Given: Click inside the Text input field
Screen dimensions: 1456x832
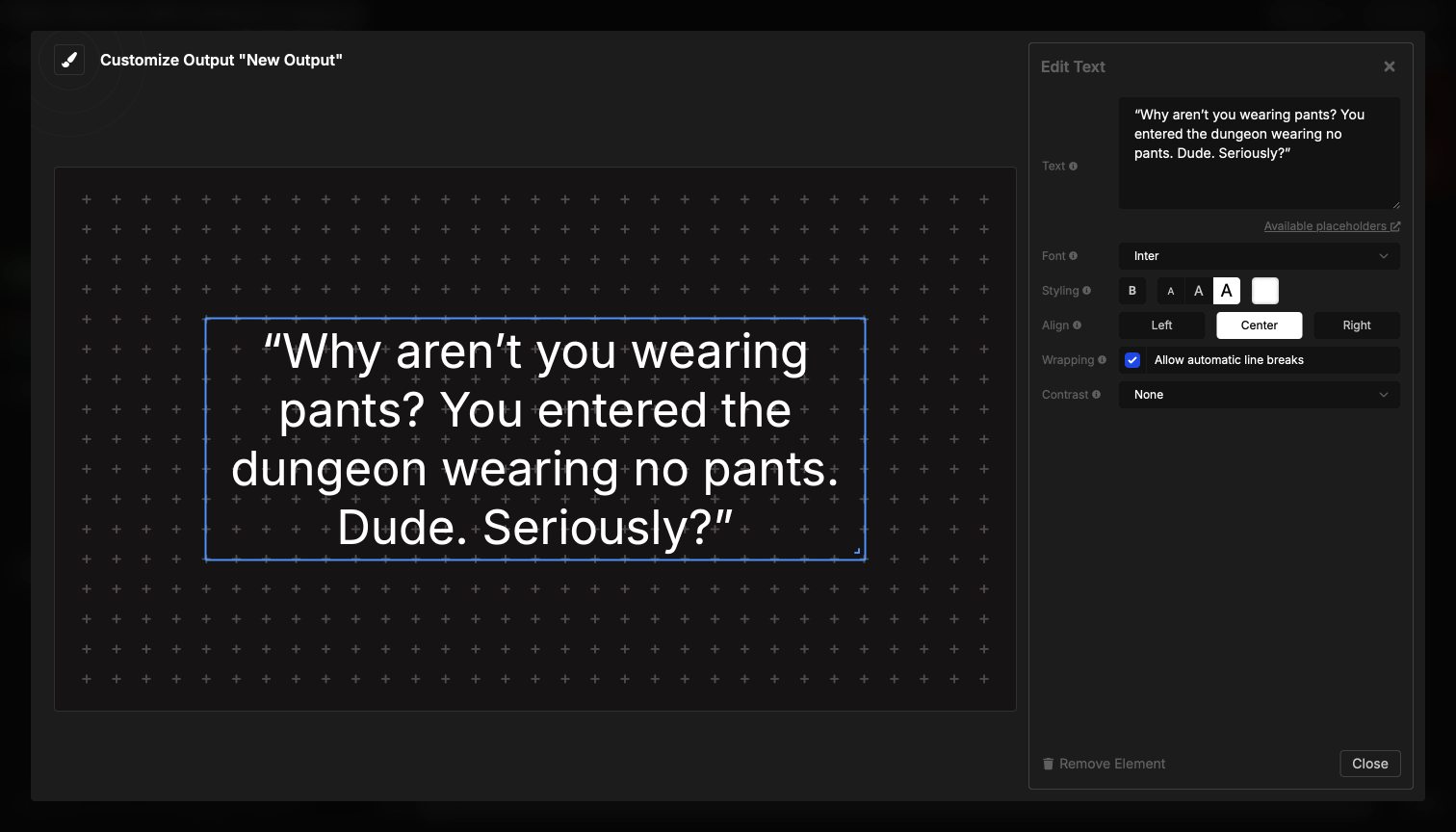Looking at the screenshot, I should pos(1259,154).
